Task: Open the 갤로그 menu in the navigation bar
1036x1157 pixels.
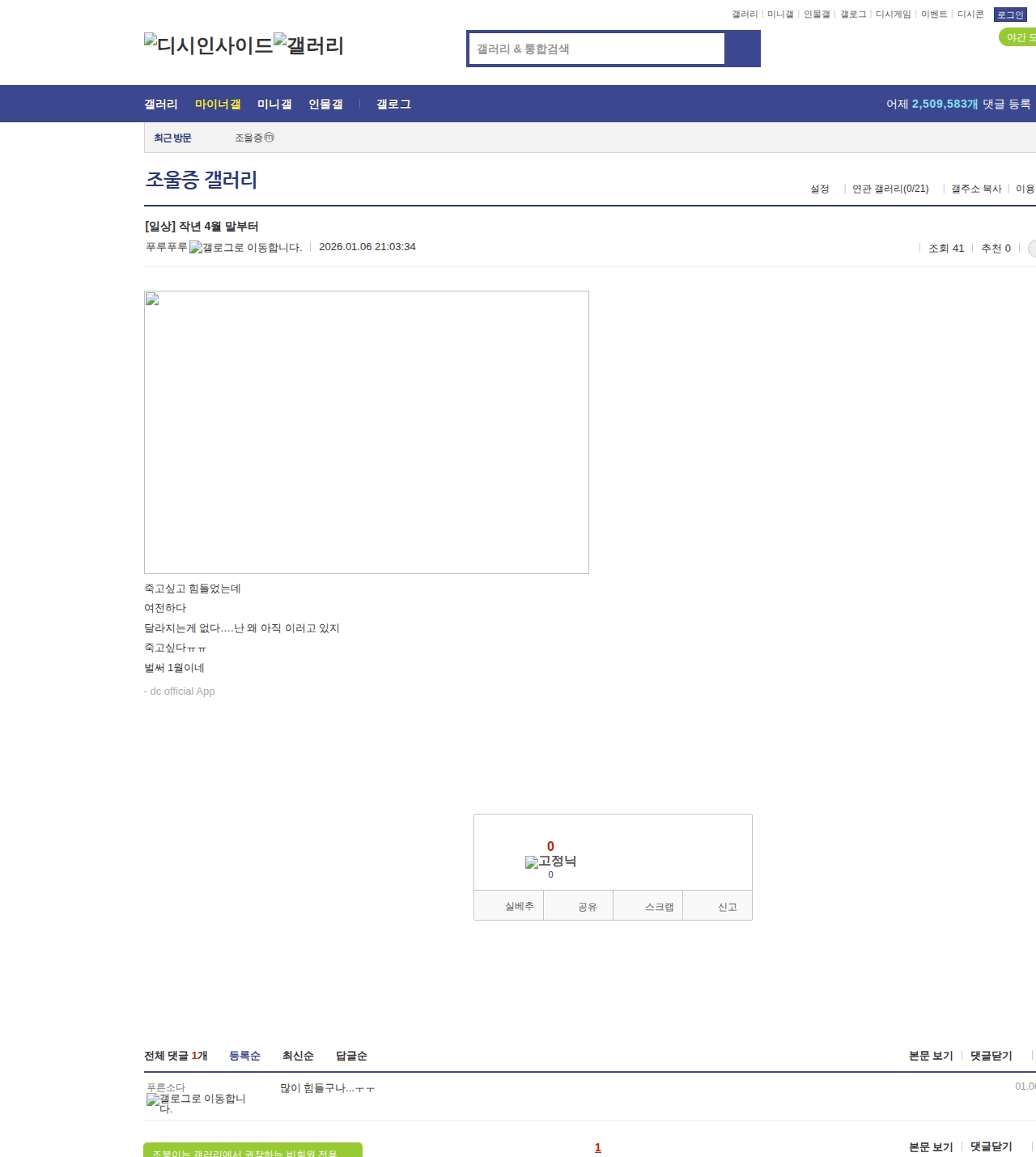Action: coord(393,104)
